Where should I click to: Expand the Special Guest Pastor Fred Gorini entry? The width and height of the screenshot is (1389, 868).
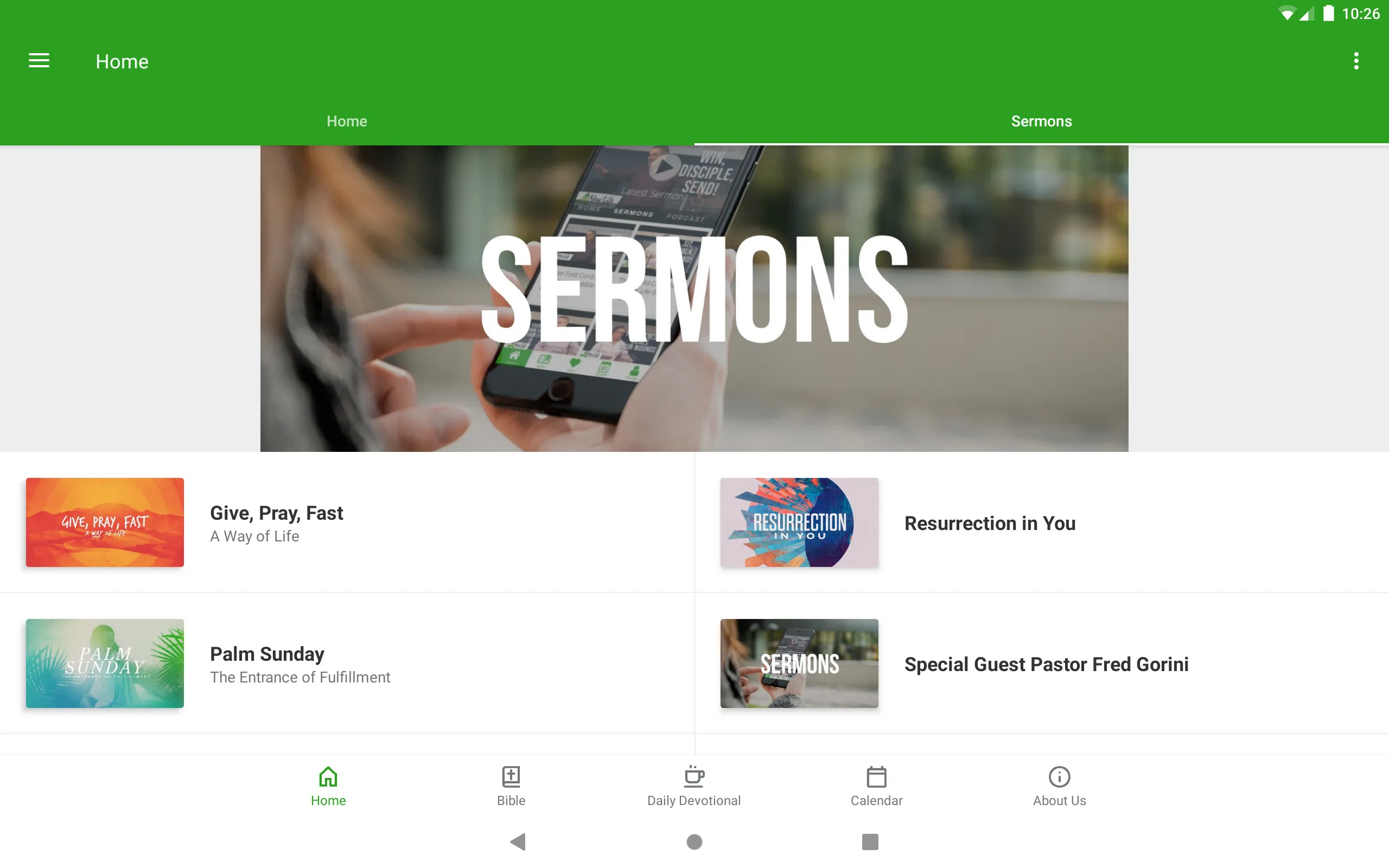tap(1041, 663)
